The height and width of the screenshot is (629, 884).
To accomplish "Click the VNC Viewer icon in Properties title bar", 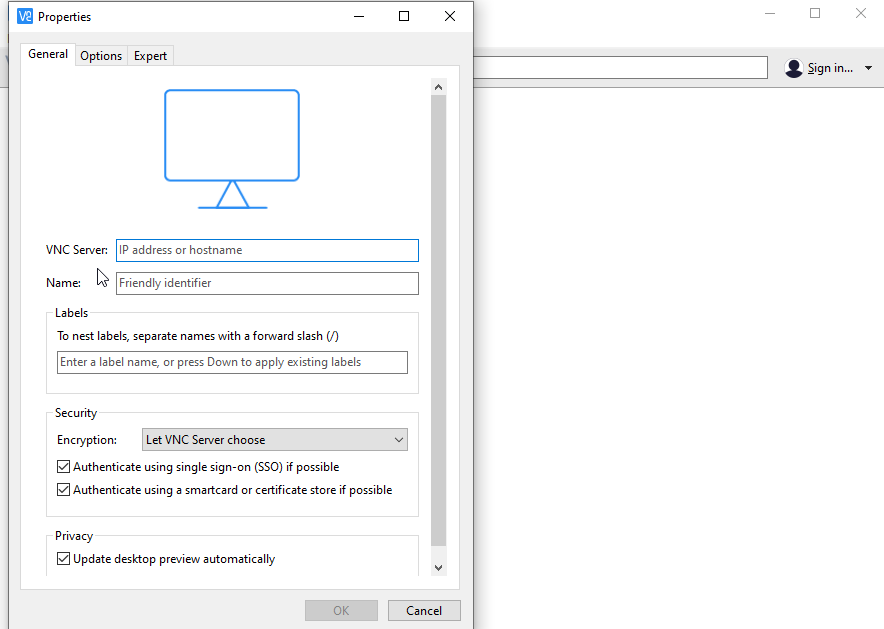I will tap(25, 16).
